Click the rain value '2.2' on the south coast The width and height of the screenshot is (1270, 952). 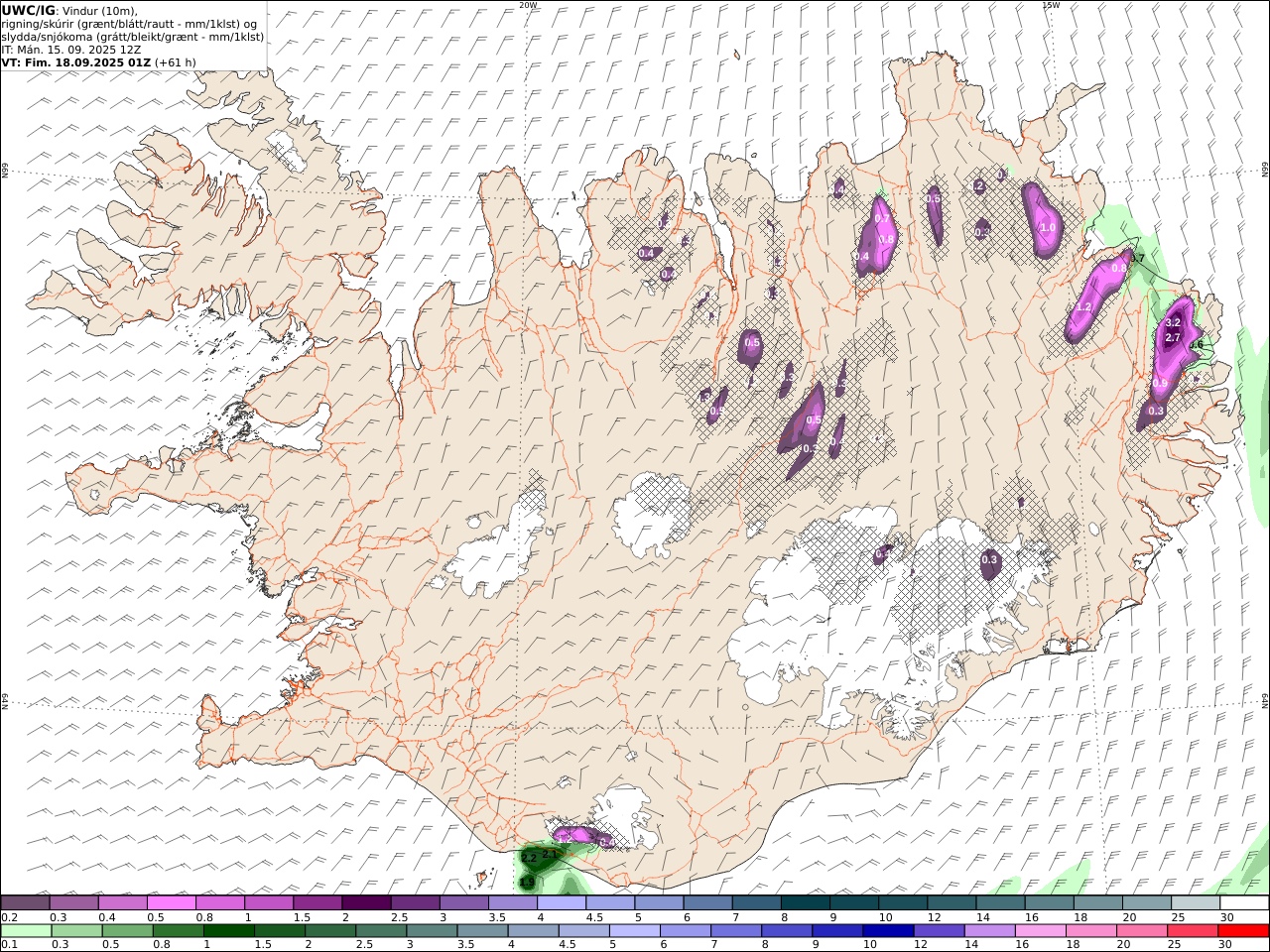point(529,858)
